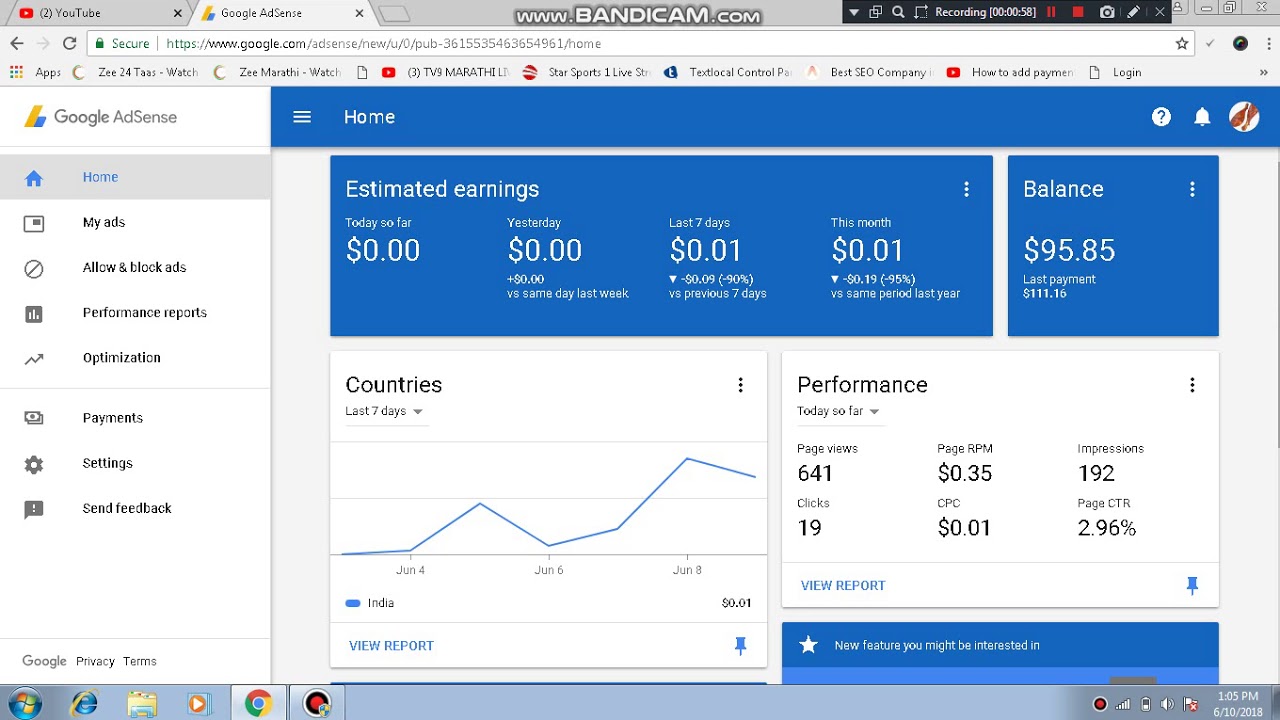The image size is (1280, 720).
Task: Open Internet Explorer from taskbar
Action: 84,704
